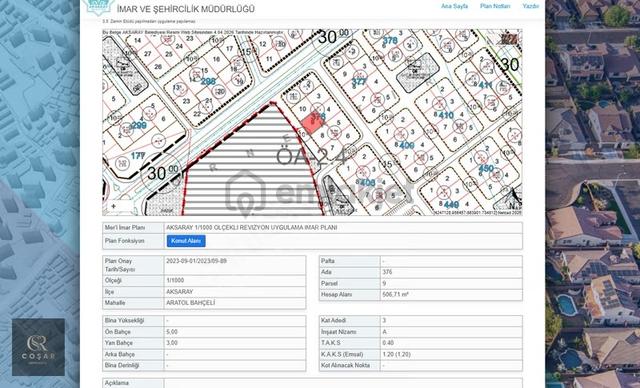Click the blue Konut Alanı button
This screenshot has height=388, width=640.
(x=186, y=241)
